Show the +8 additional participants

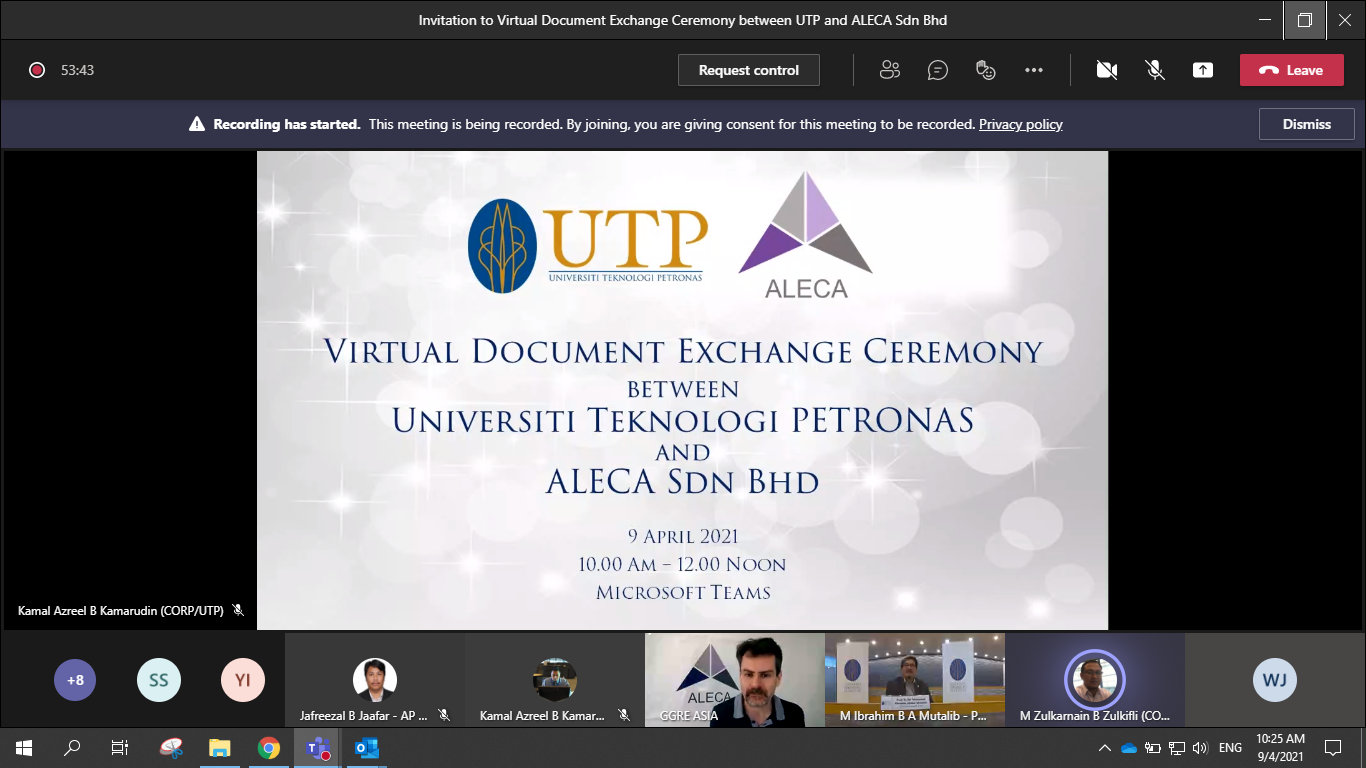coord(75,681)
